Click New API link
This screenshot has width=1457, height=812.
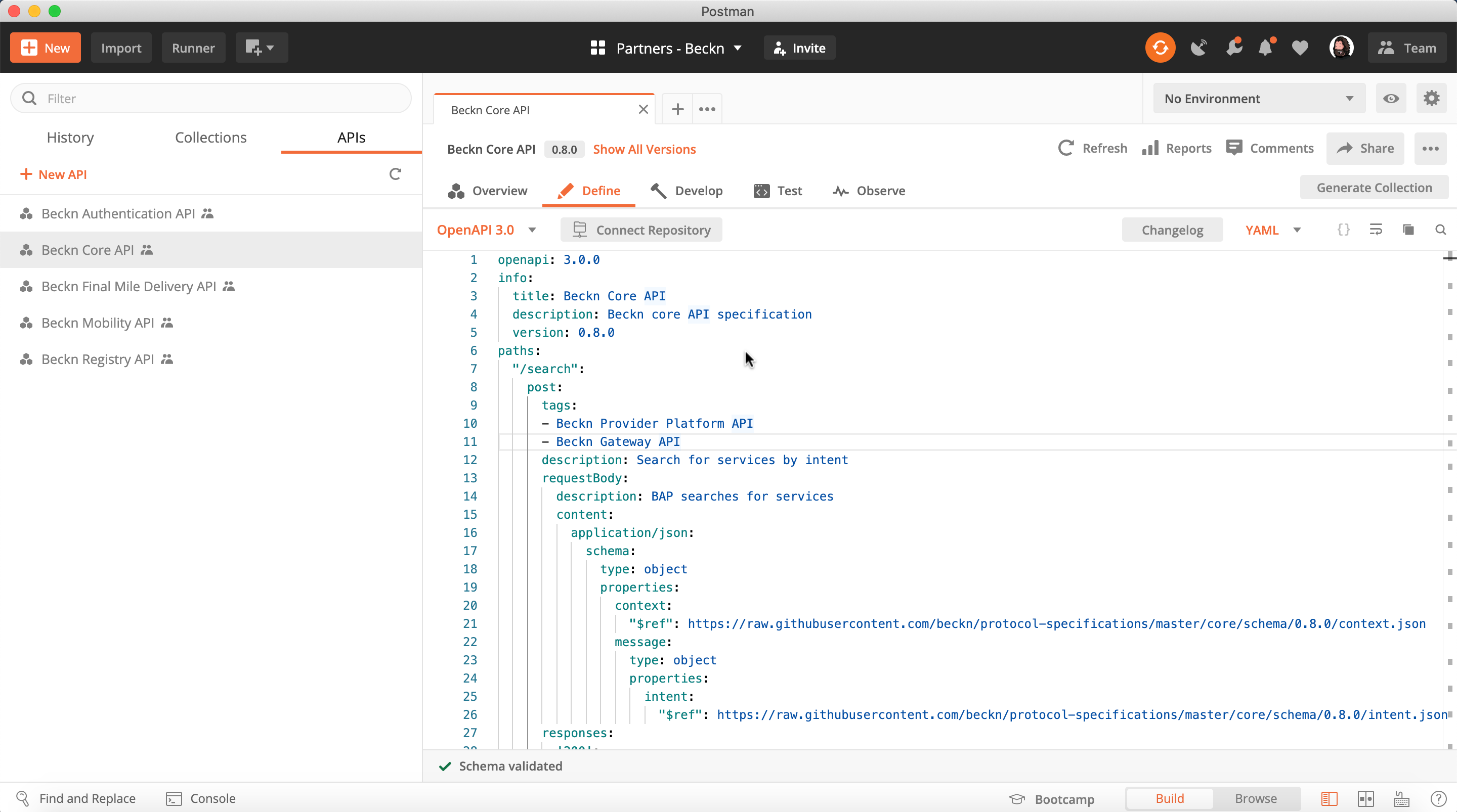click(54, 174)
